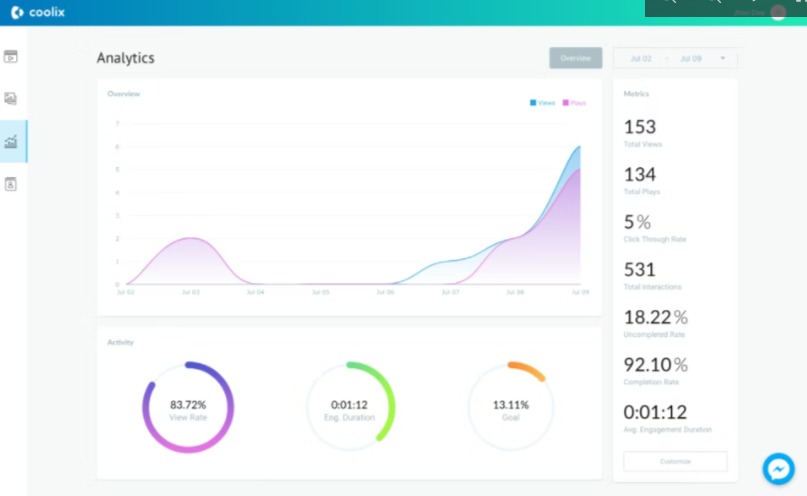Open the Messenger chat bubble
The height and width of the screenshot is (496, 807).
point(778,469)
